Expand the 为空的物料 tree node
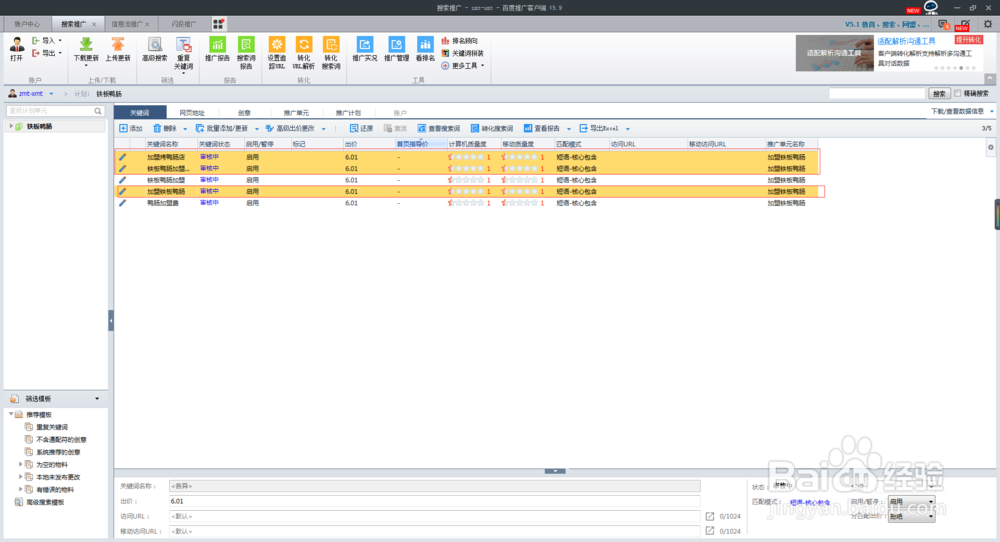 click(x=20, y=464)
